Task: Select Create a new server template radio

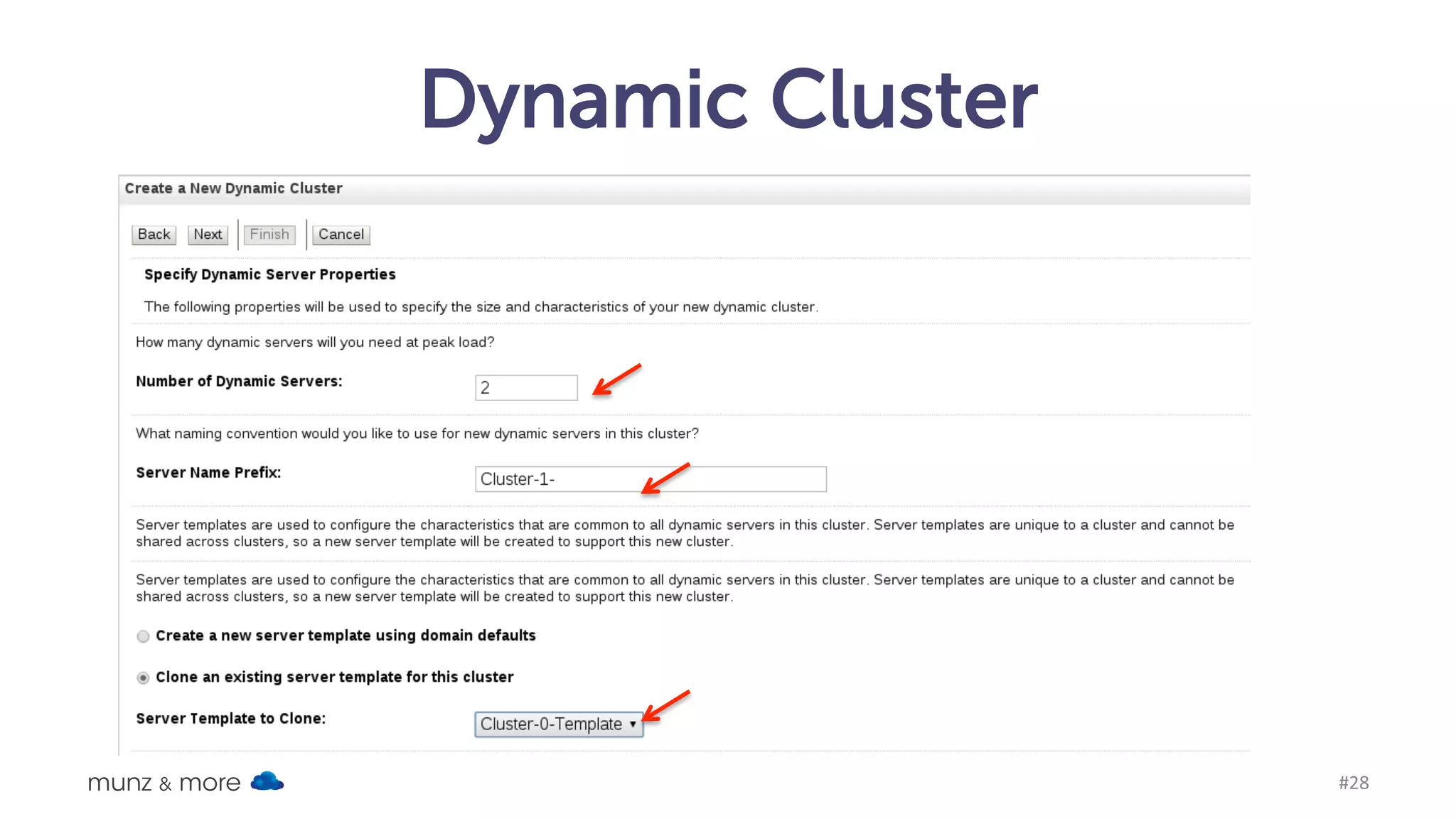Action: [143, 636]
